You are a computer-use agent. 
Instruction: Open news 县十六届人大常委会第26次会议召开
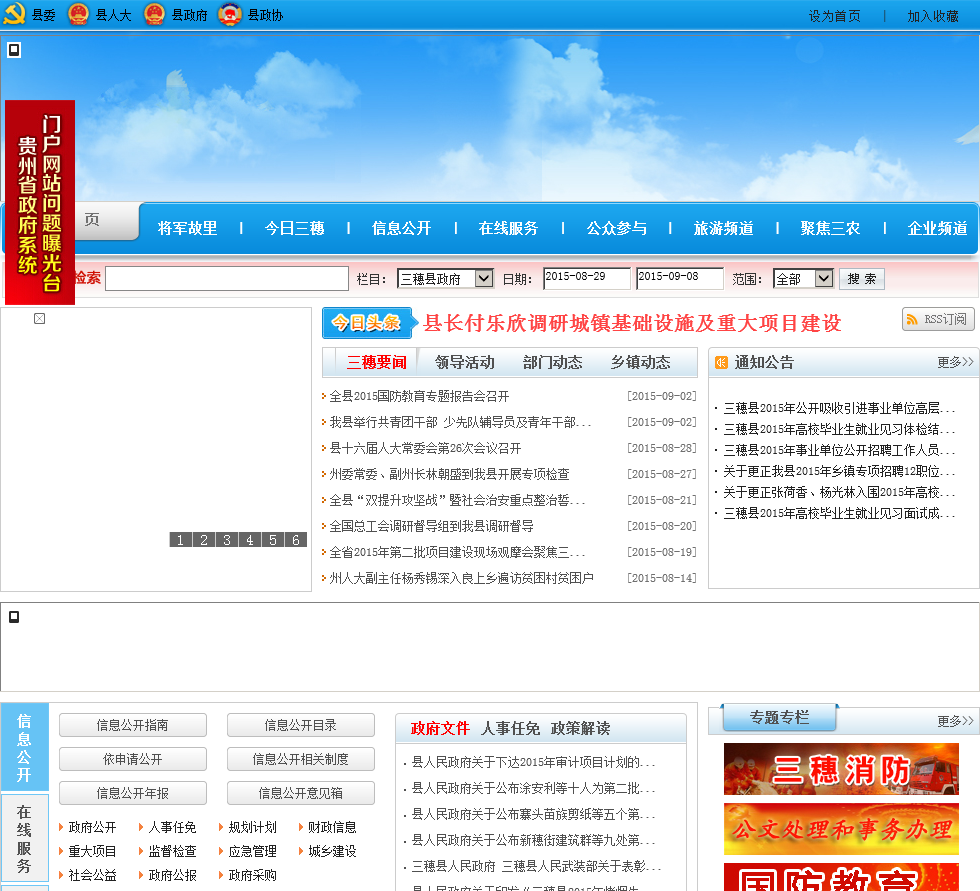[x=426, y=449]
